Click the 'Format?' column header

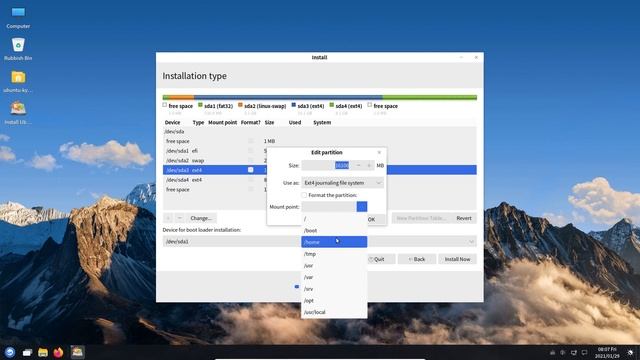250,122
